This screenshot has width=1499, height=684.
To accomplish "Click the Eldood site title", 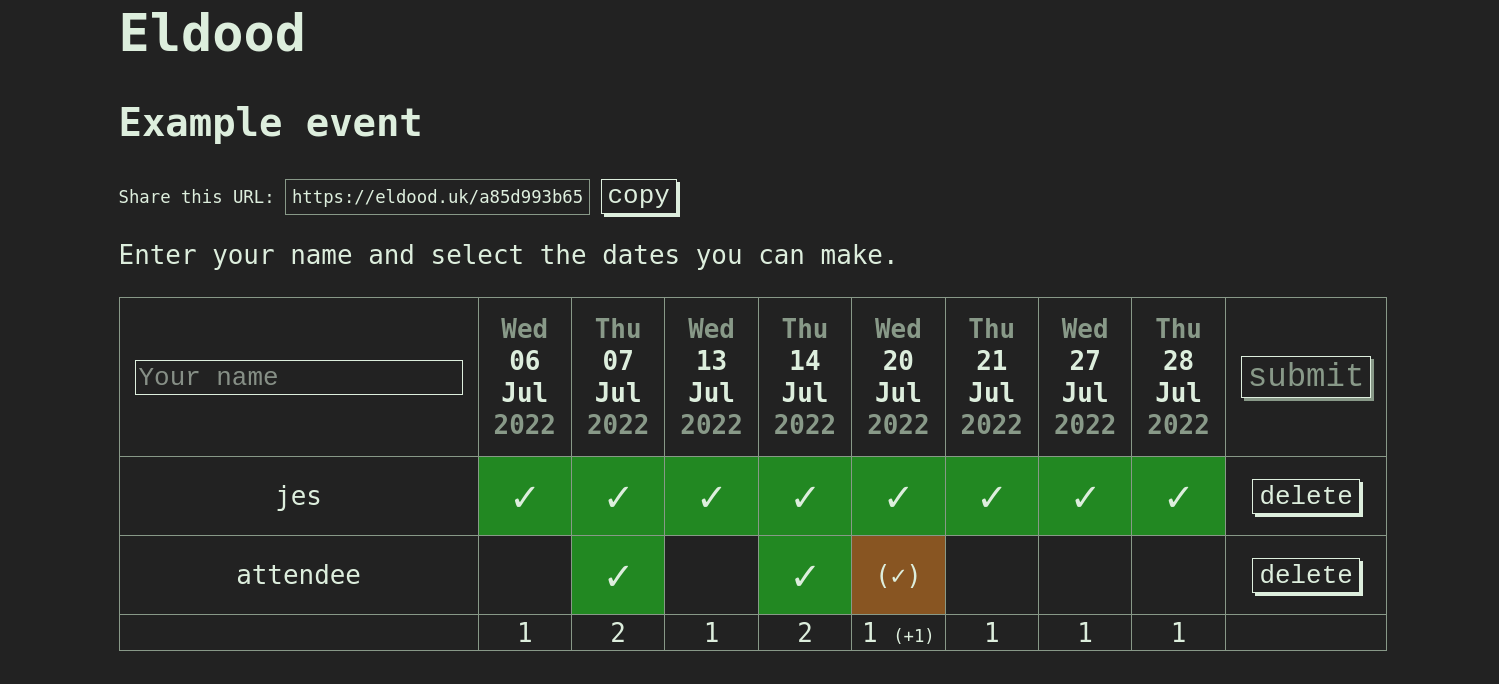I will point(212,33).
